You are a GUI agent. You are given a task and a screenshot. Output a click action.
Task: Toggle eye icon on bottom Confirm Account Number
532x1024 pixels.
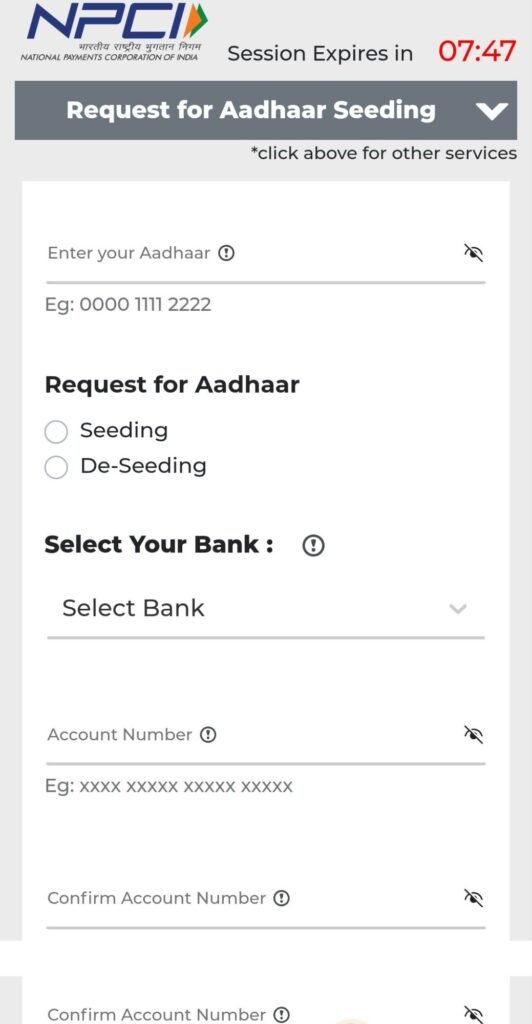coord(473,1014)
